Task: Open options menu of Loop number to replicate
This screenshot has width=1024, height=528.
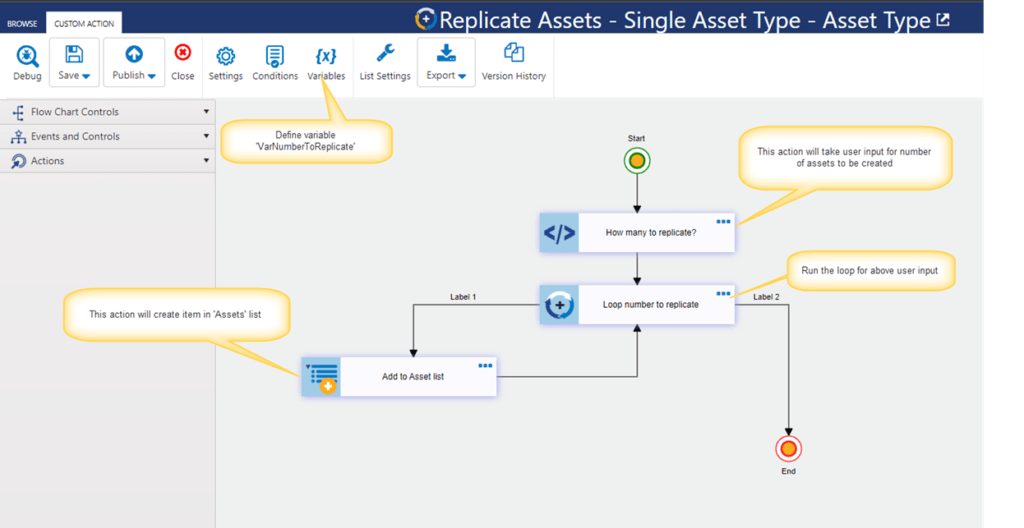Action: pos(723,293)
